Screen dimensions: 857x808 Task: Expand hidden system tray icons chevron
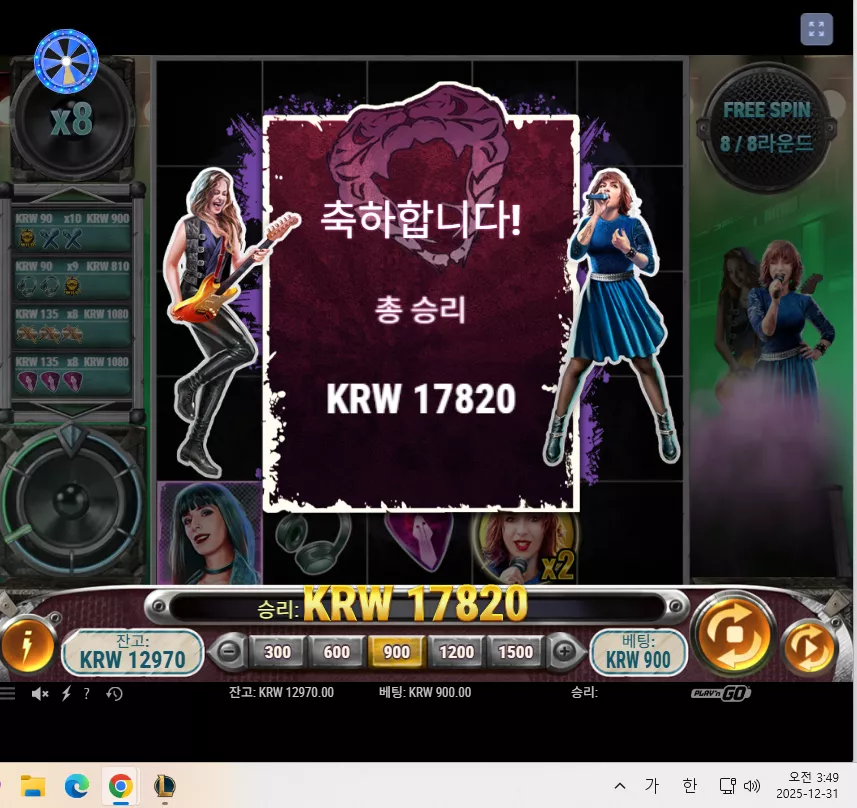point(620,786)
